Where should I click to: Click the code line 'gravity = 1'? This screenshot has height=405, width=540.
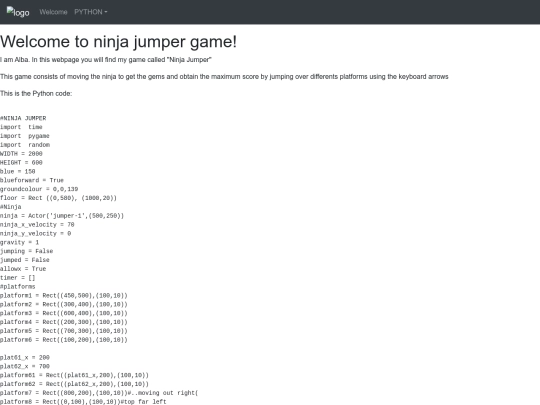pos(20,242)
